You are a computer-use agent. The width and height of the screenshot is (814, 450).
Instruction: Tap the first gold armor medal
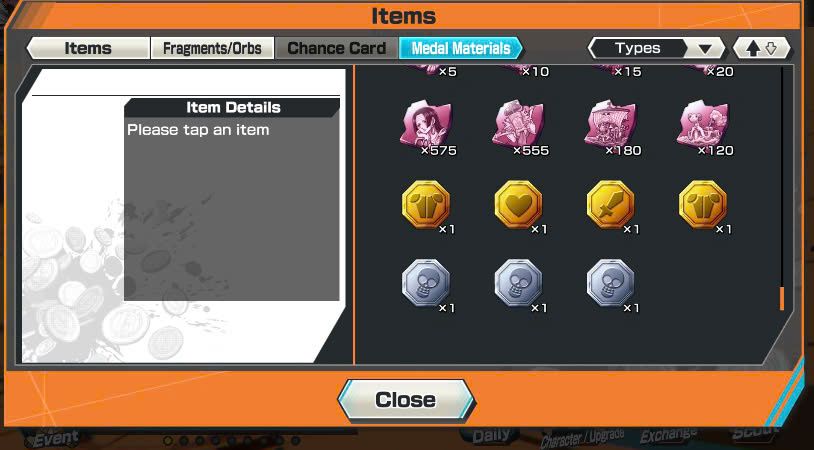[426, 204]
